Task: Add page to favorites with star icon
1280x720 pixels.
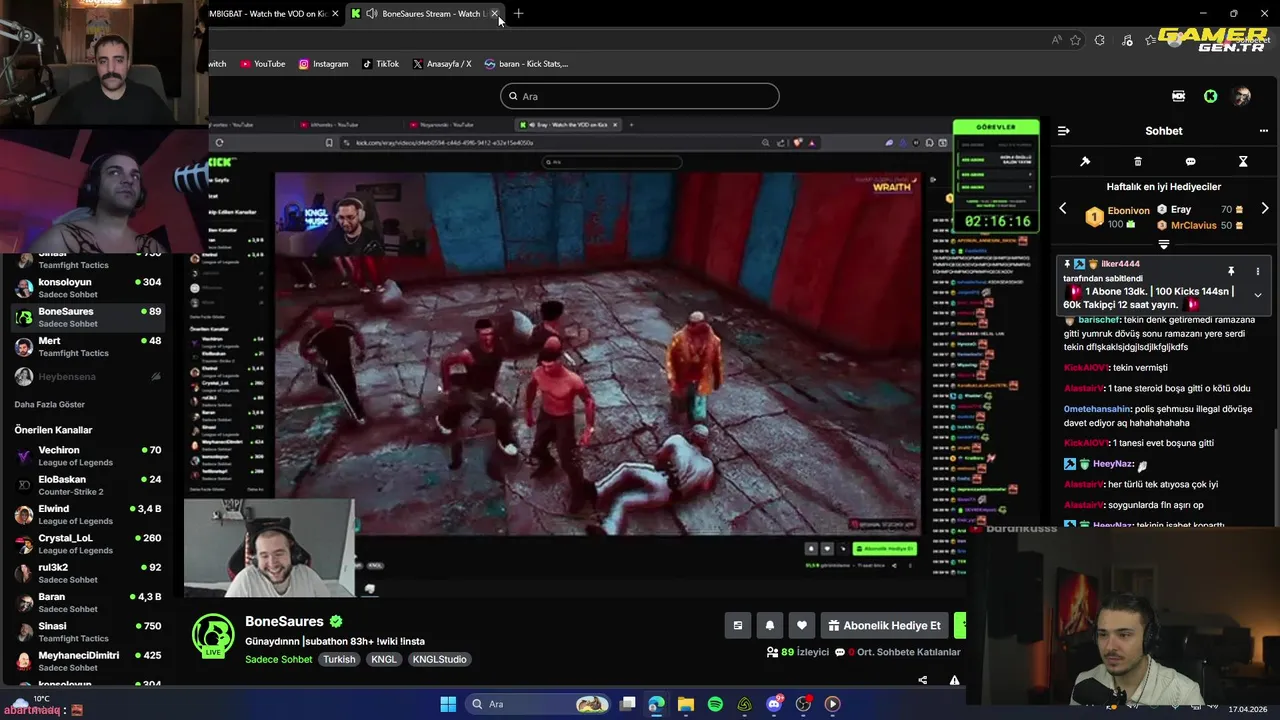Action: click(1076, 40)
